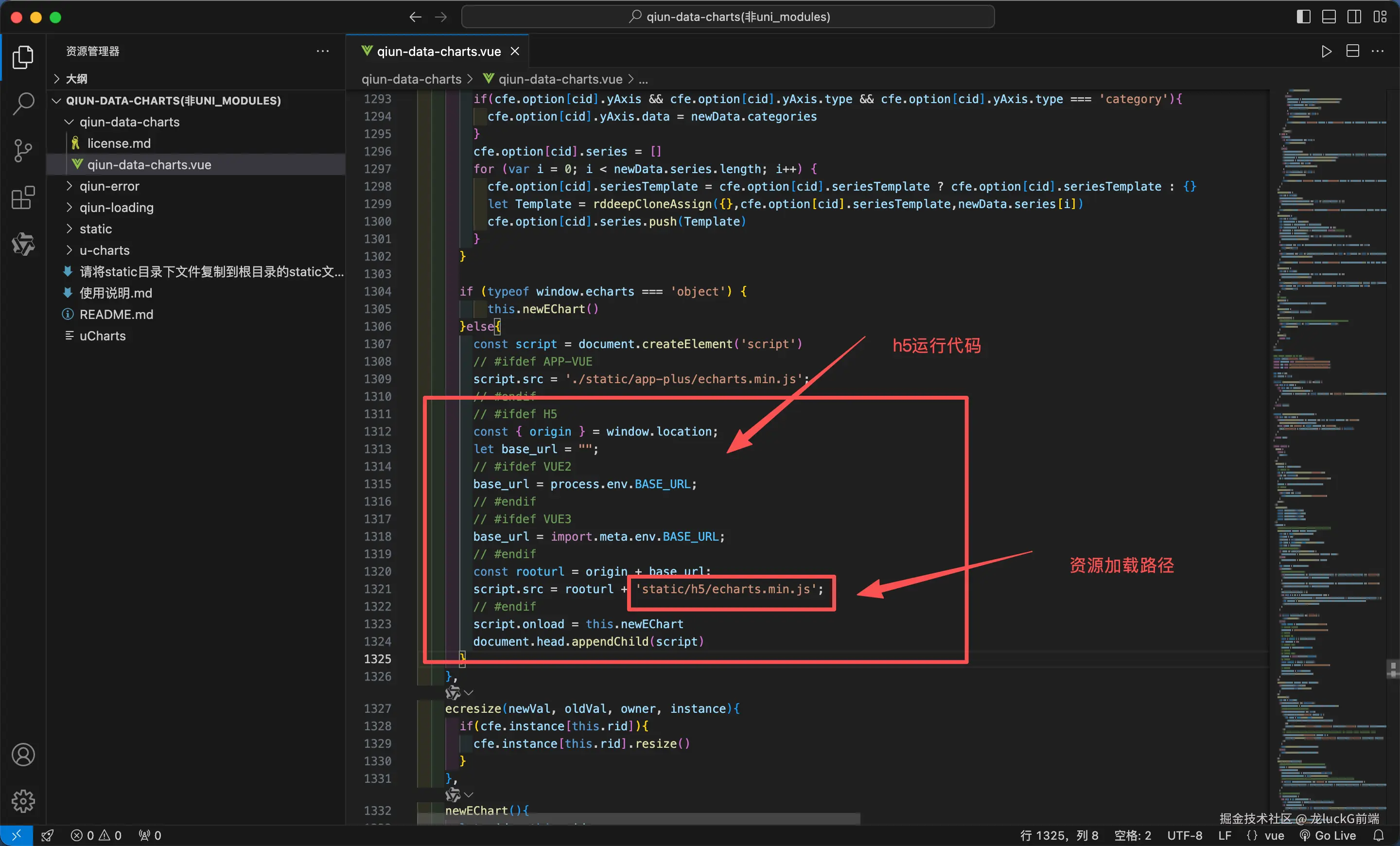Click the Split Editor icon
The width and height of the screenshot is (1400, 846).
1353,52
